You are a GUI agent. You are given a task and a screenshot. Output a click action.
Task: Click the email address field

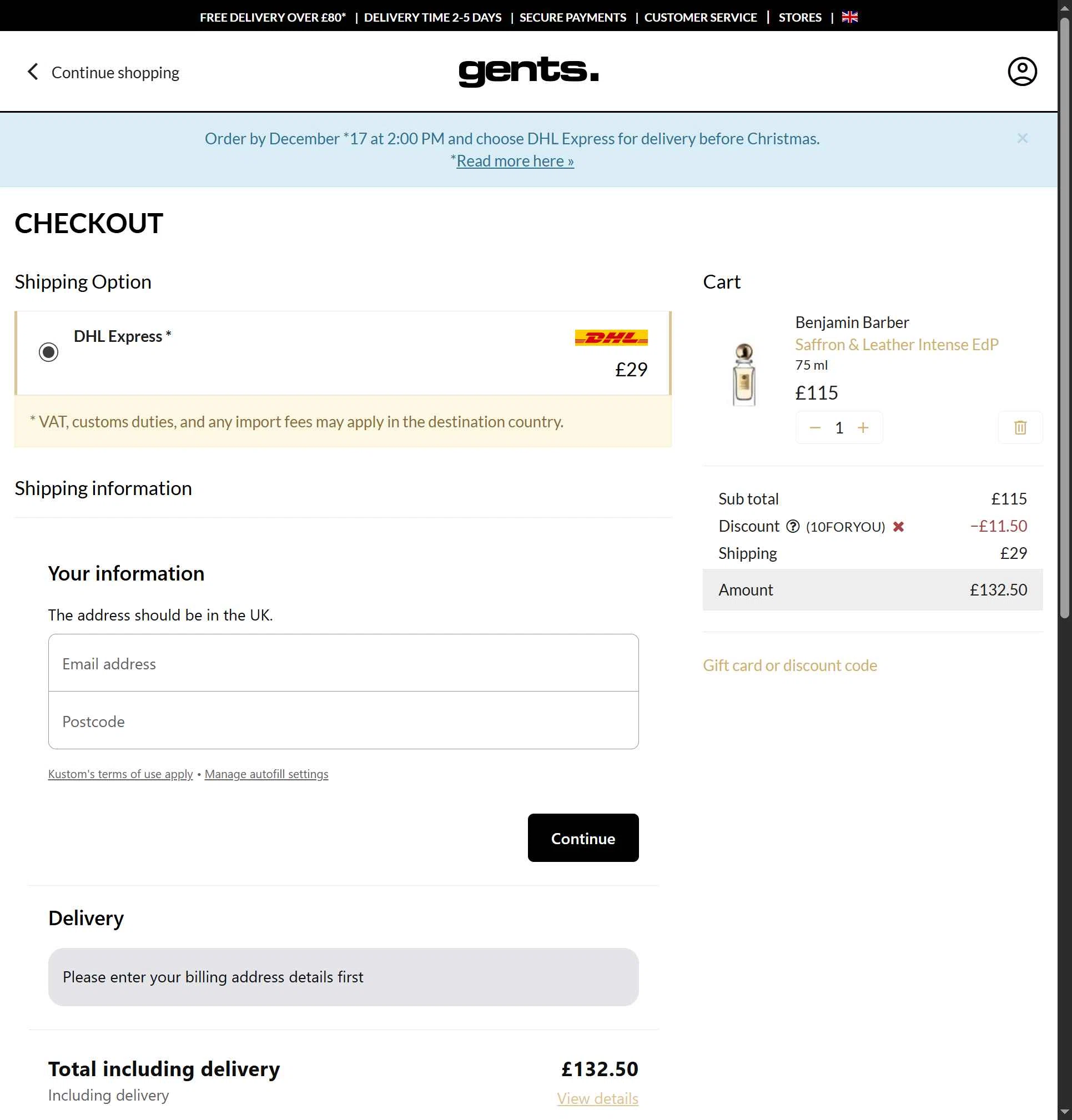pos(343,663)
